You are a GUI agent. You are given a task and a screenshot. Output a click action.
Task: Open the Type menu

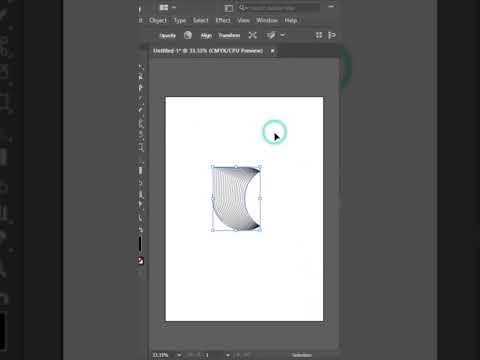[x=180, y=20]
